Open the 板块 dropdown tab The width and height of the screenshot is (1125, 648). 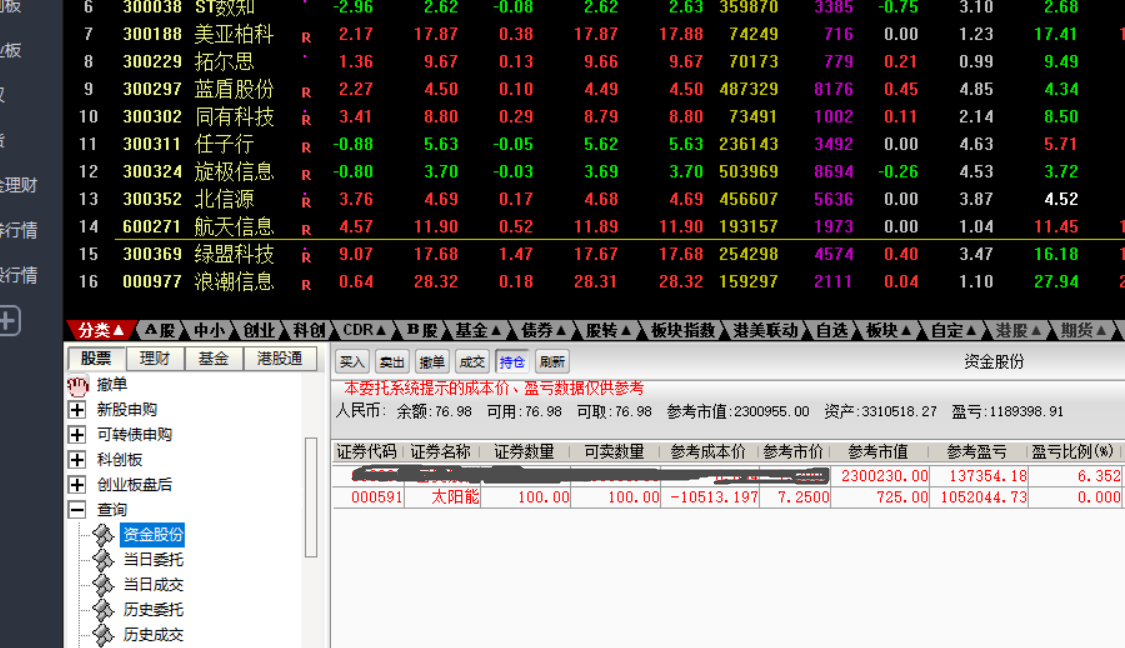(888, 330)
